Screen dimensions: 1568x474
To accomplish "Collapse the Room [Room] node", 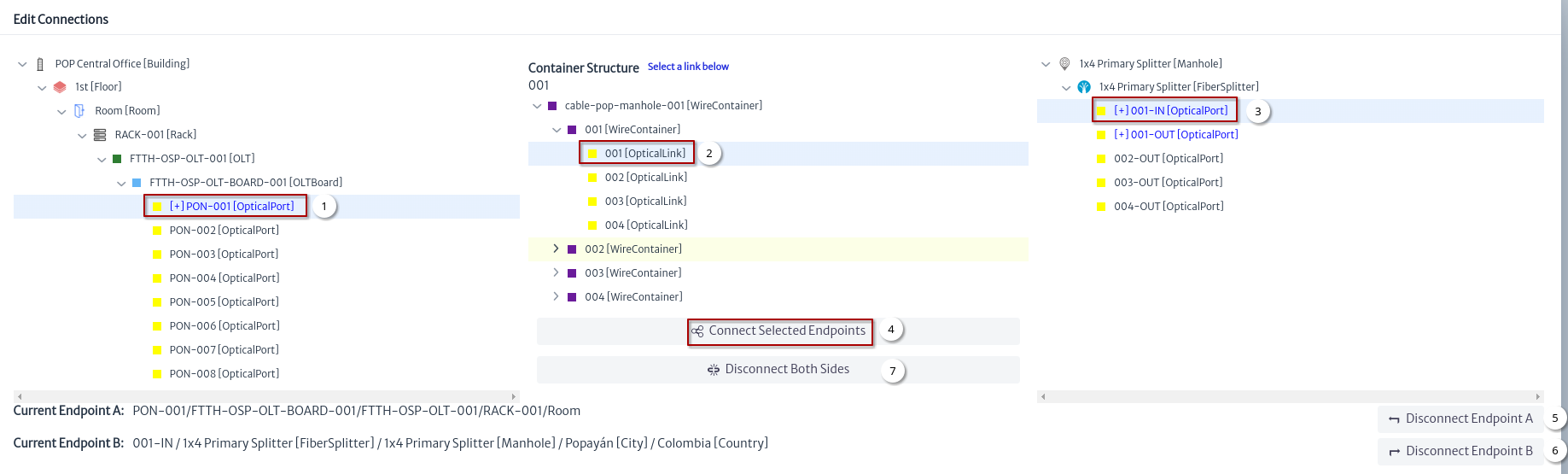I will (x=61, y=112).
